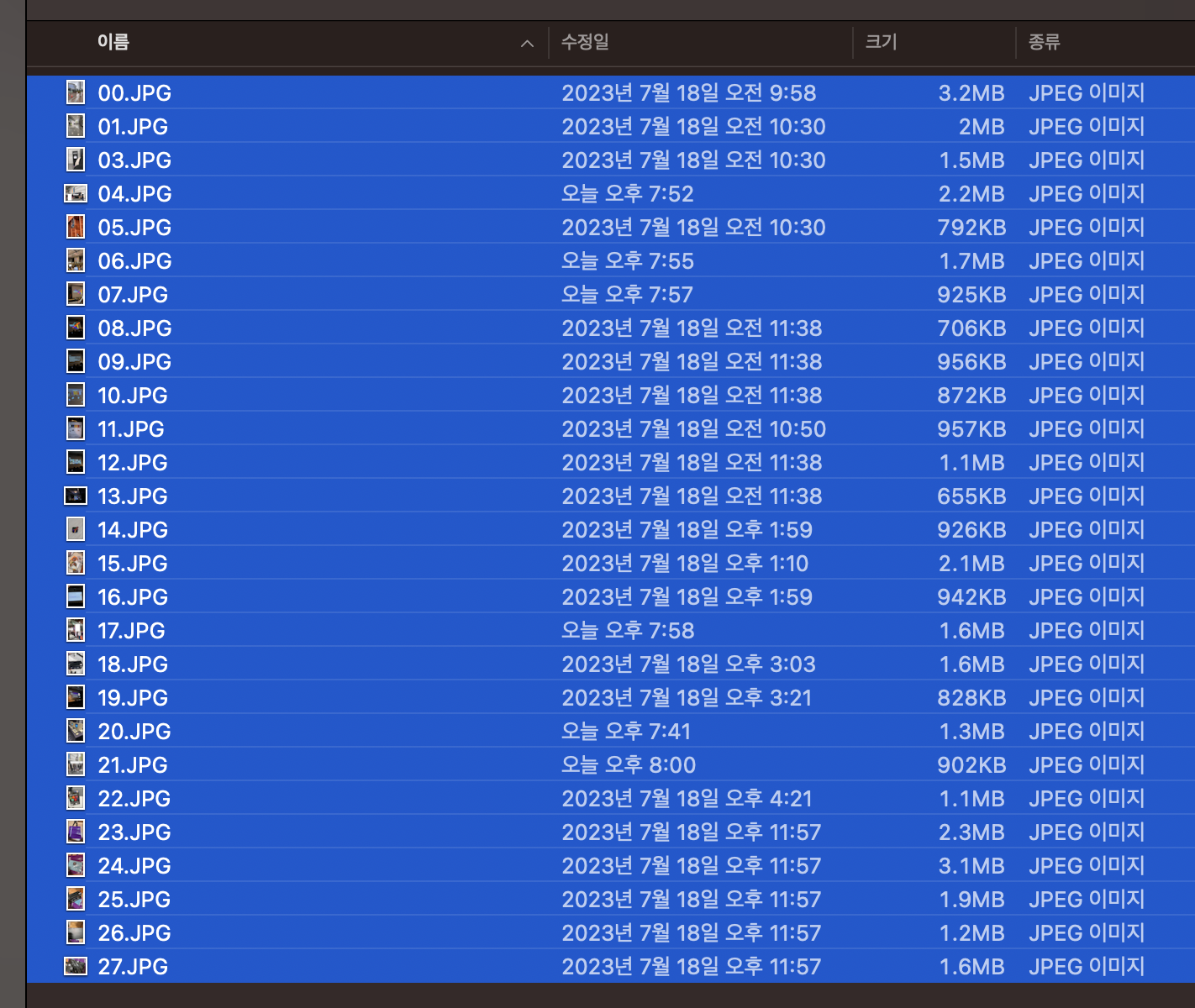Click the thumbnail icon of 15.JPG
Image resolution: width=1195 pixels, height=1008 pixels.
click(76, 563)
